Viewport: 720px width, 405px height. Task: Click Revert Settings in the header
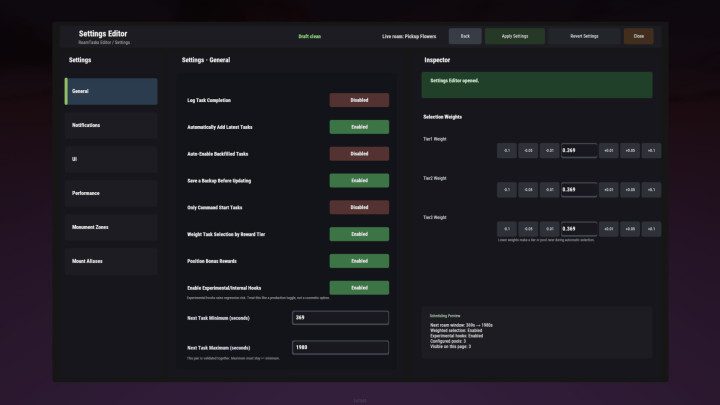pyautogui.click(x=584, y=36)
